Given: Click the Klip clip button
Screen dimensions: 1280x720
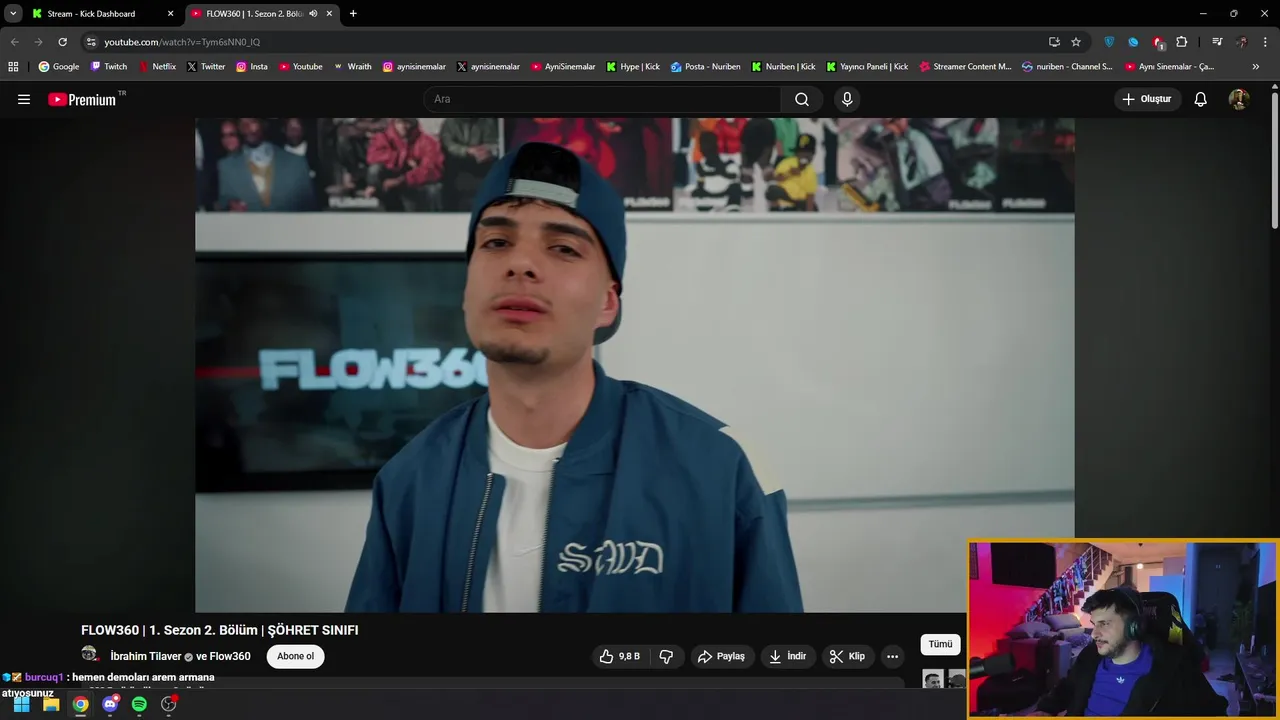Looking at the screenshot, I should coord(847,656).
